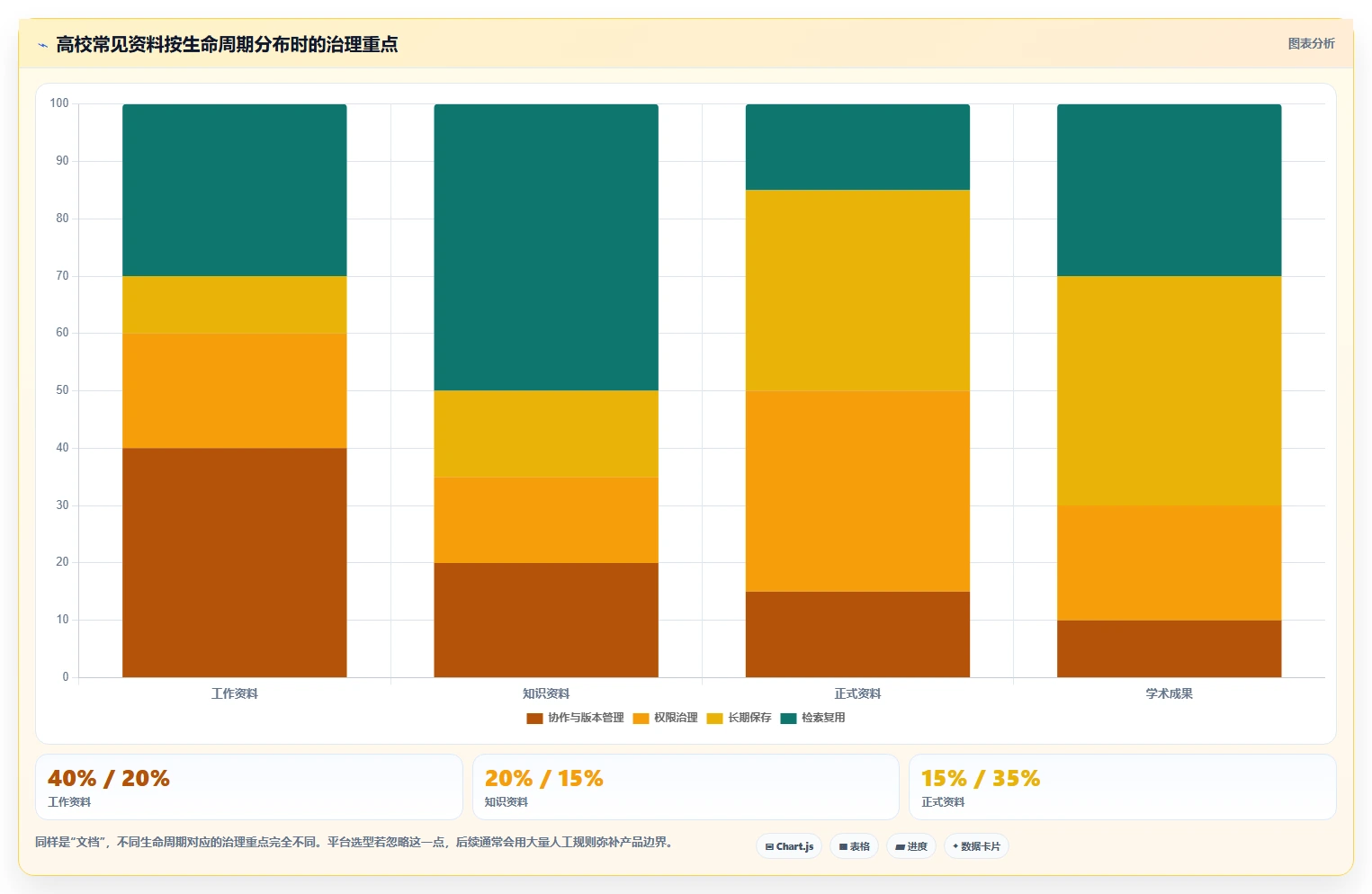
Task: Select the orange segment of the 知识资料 bar
Action: tap(546, 520)
